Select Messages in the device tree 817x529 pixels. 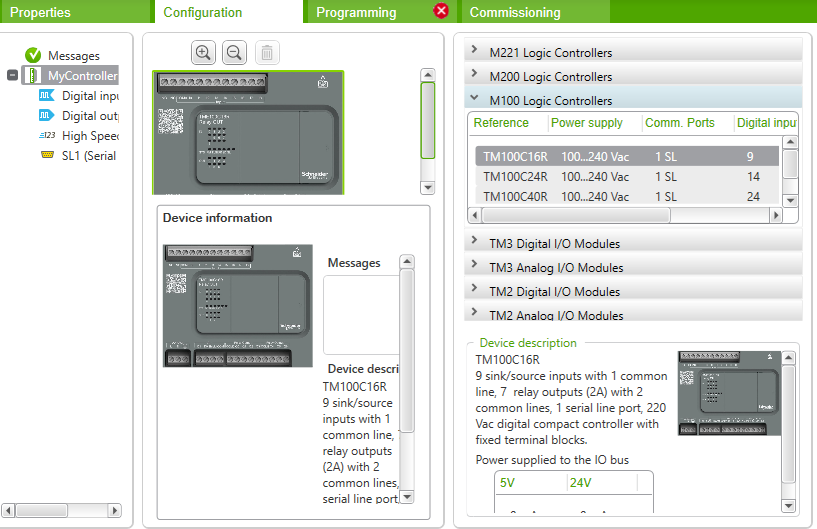[x=73, y=55]
